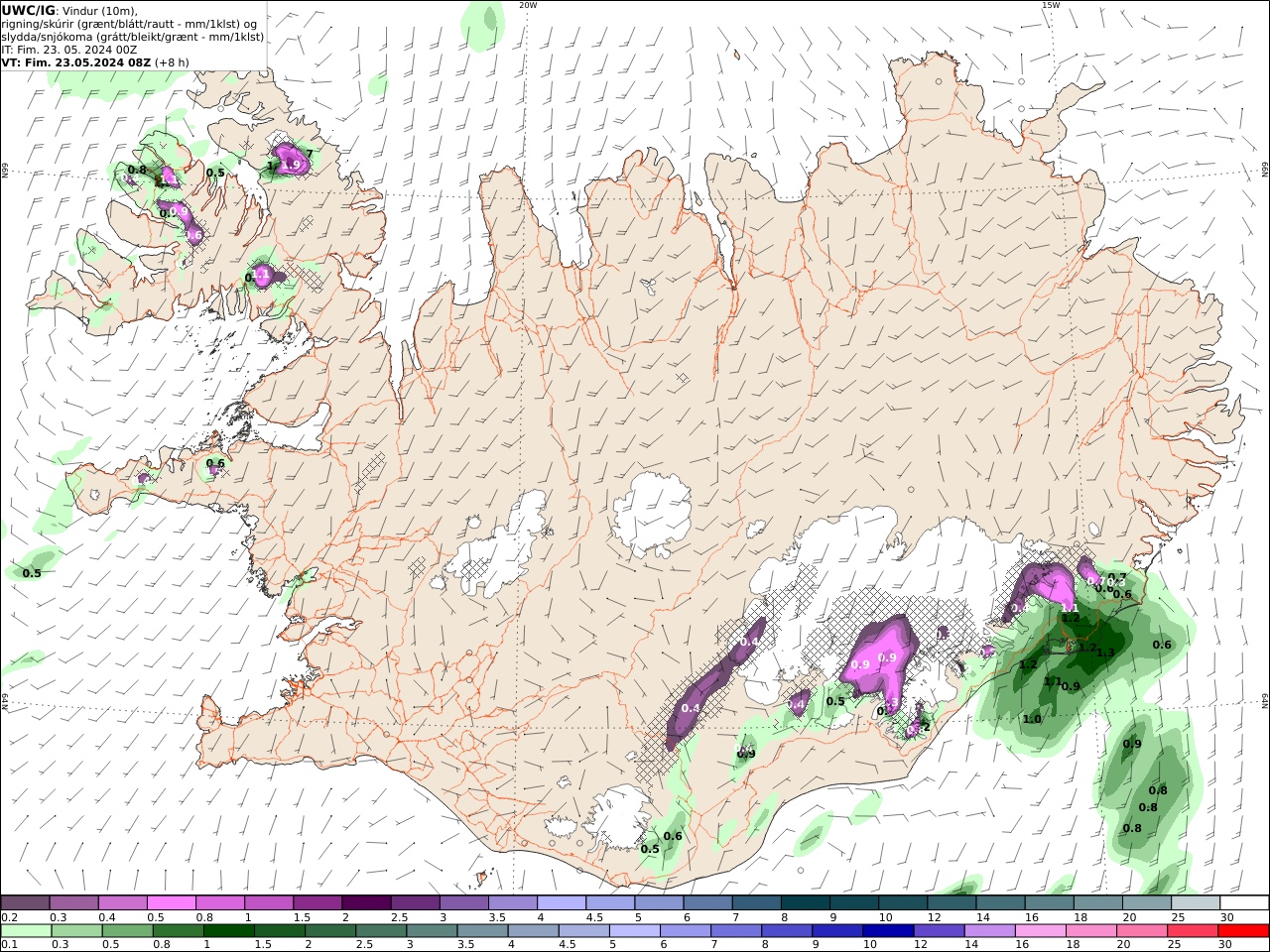Select the palest green 0.1–0.3 rain legend swatch
Viewport: 1270px width, 952px height.
point(25,930)
